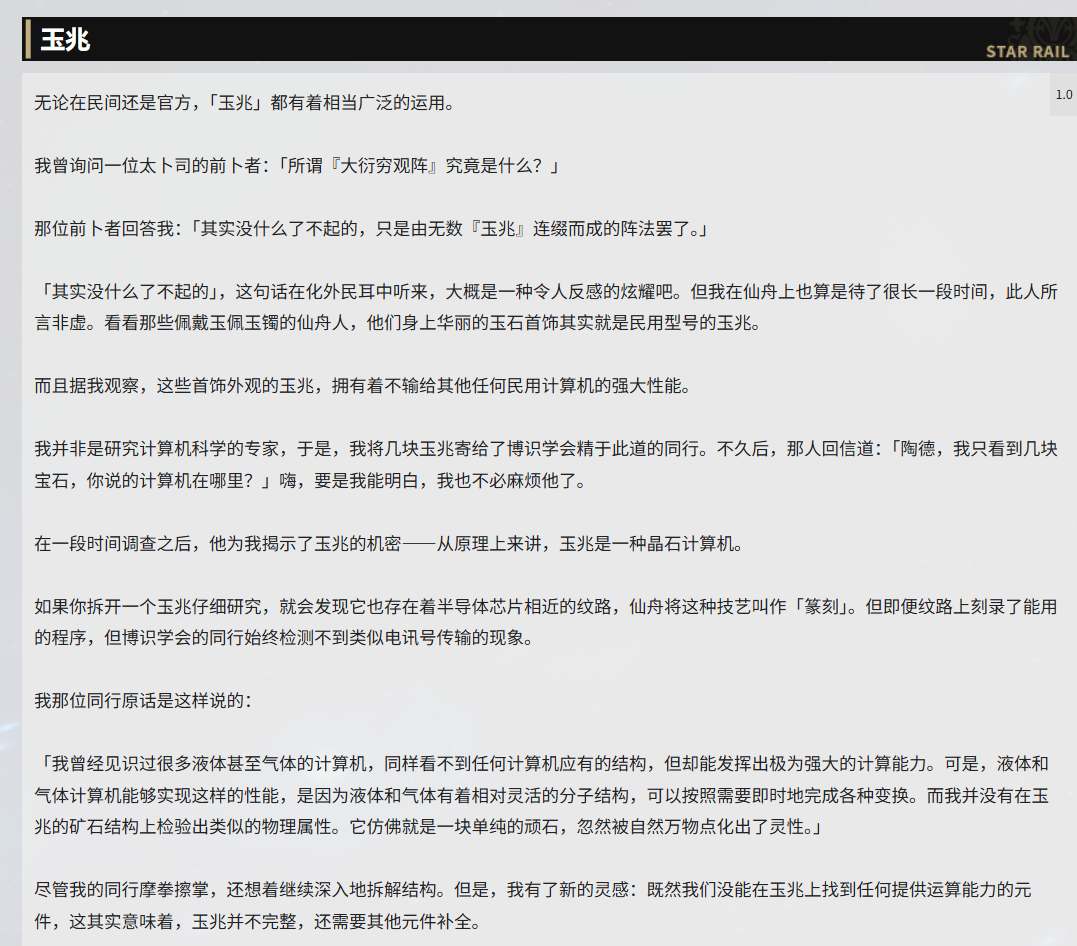Click the STAR RAIL logo in the header
The image size is (1077, 946).
[1027, 51]
